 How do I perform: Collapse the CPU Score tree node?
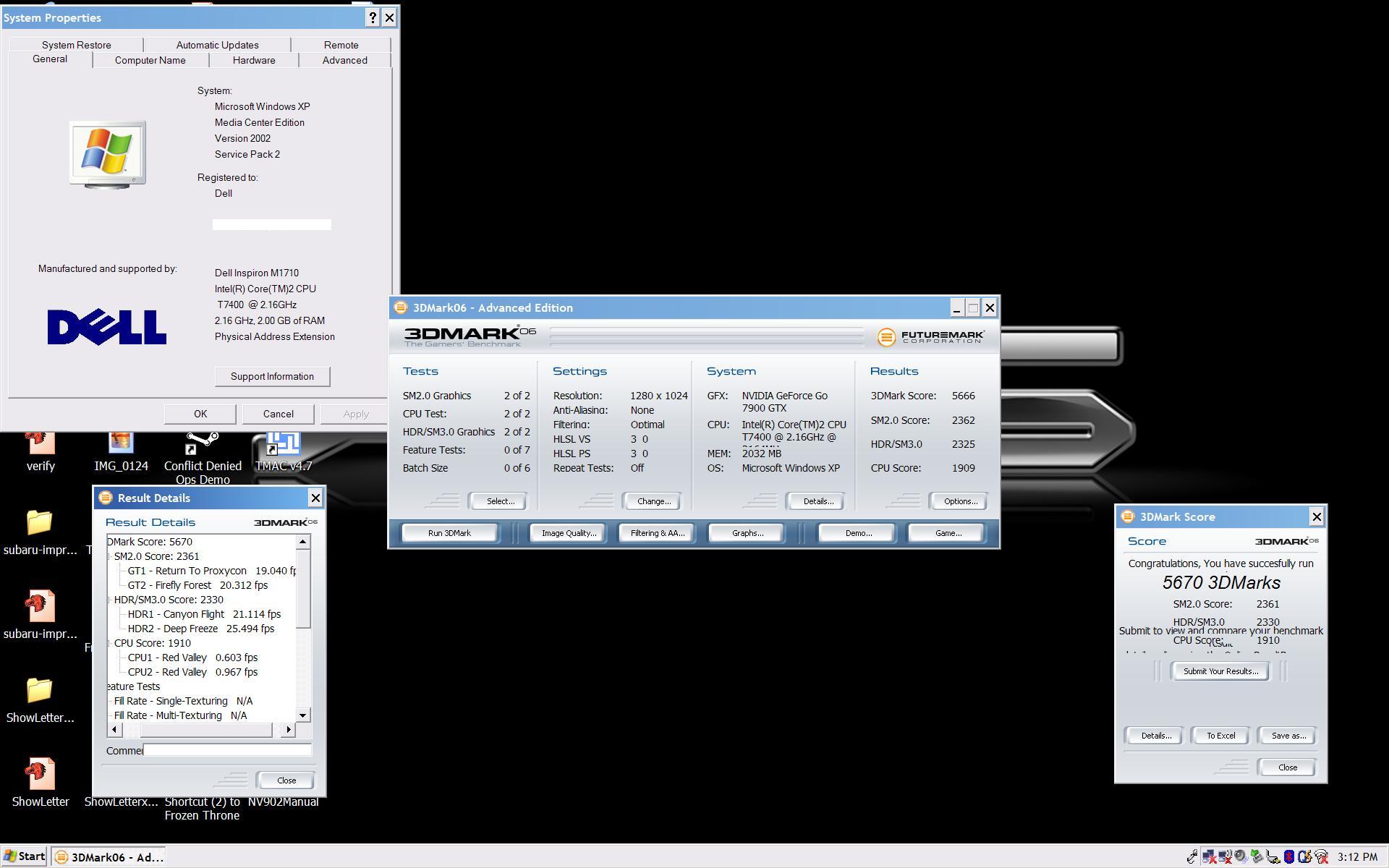(x=109, y=643)
